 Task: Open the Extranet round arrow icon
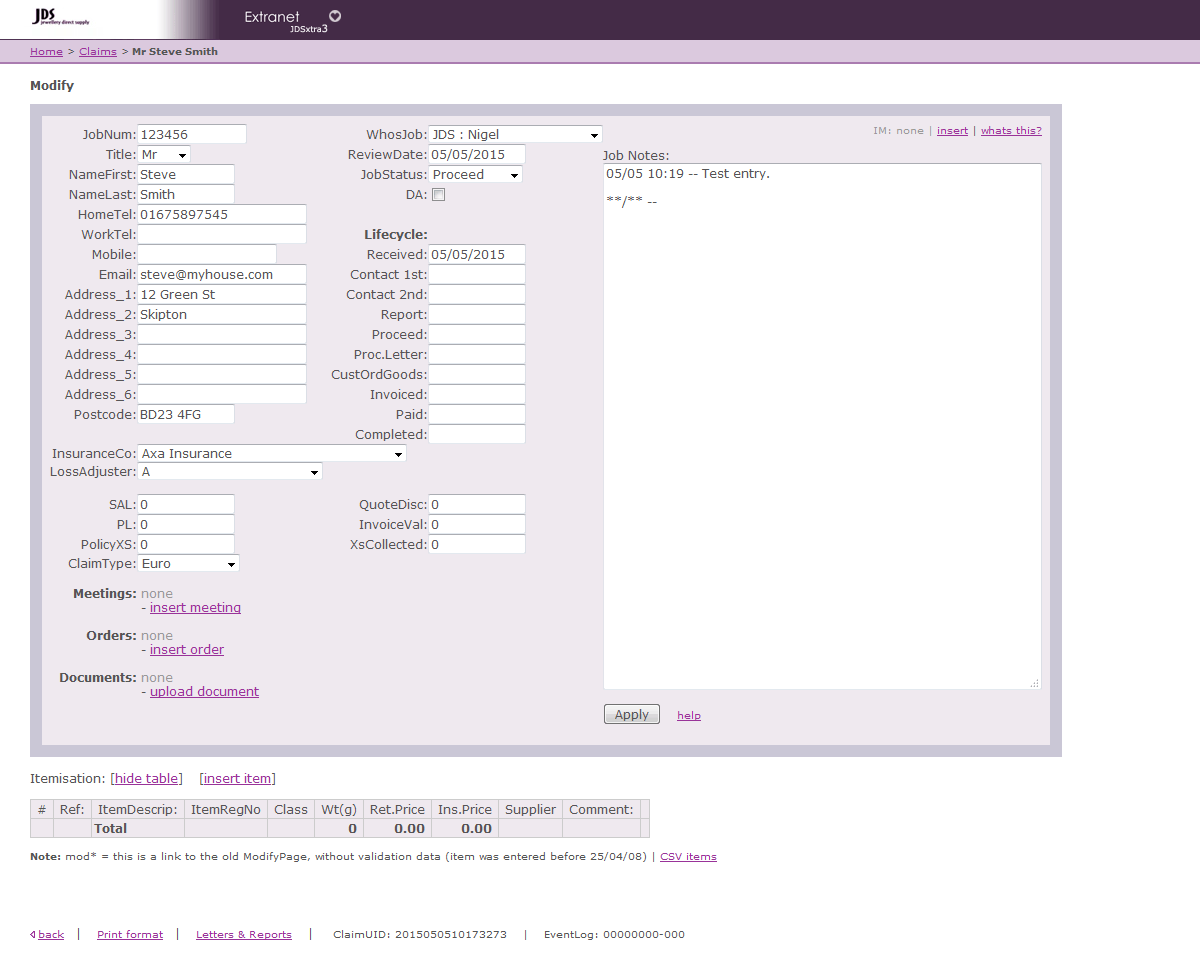(335, 16)
